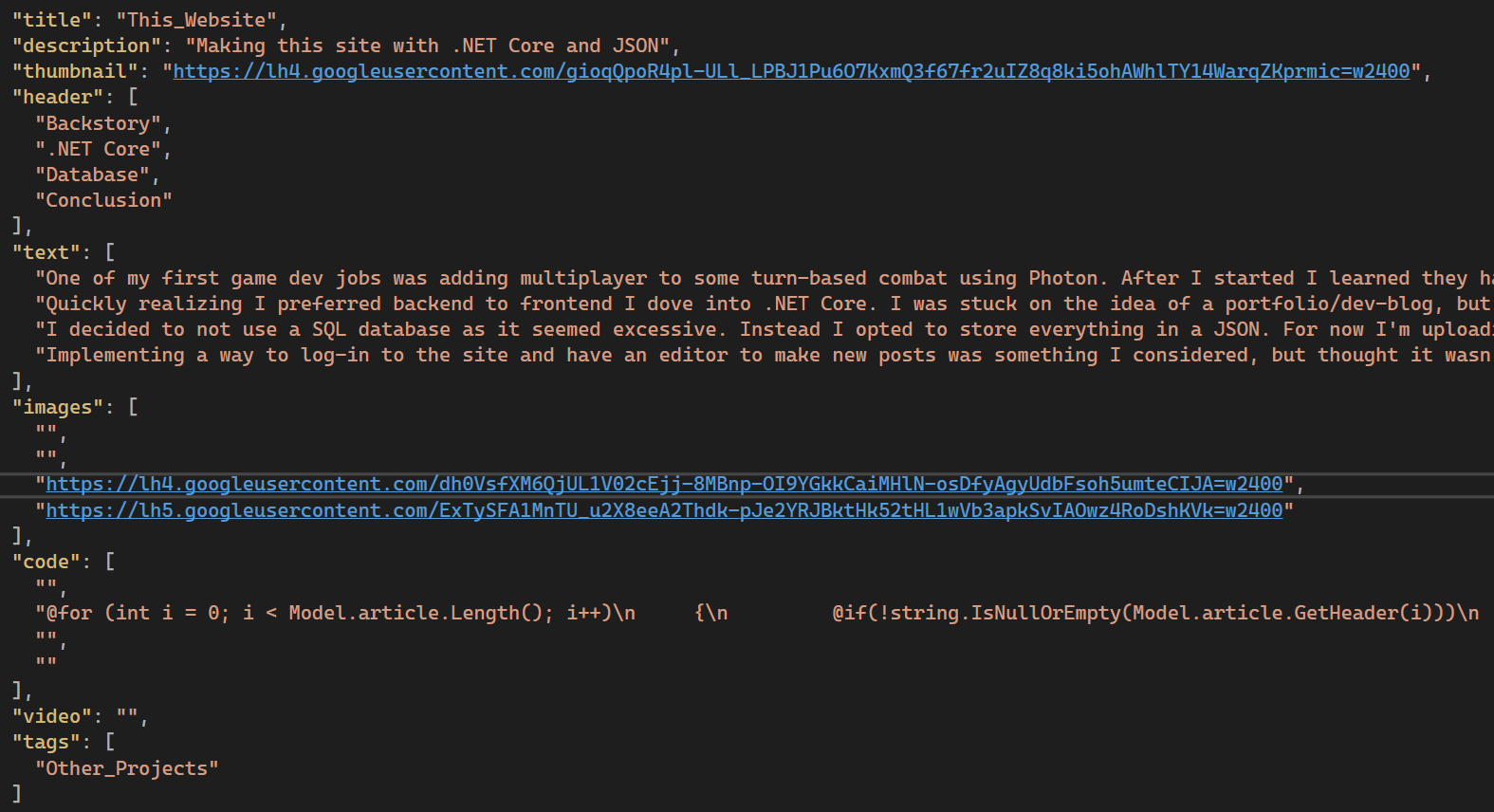
Task: Select the "Database" header entry
Action: (93, 175)
